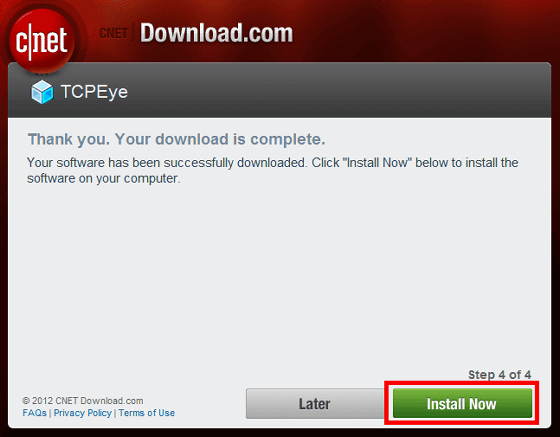The height and width of the screenshot is (437, 560).
Task: Click the "Thank you. Your download is complete." heading
Action: coord(177,139)
